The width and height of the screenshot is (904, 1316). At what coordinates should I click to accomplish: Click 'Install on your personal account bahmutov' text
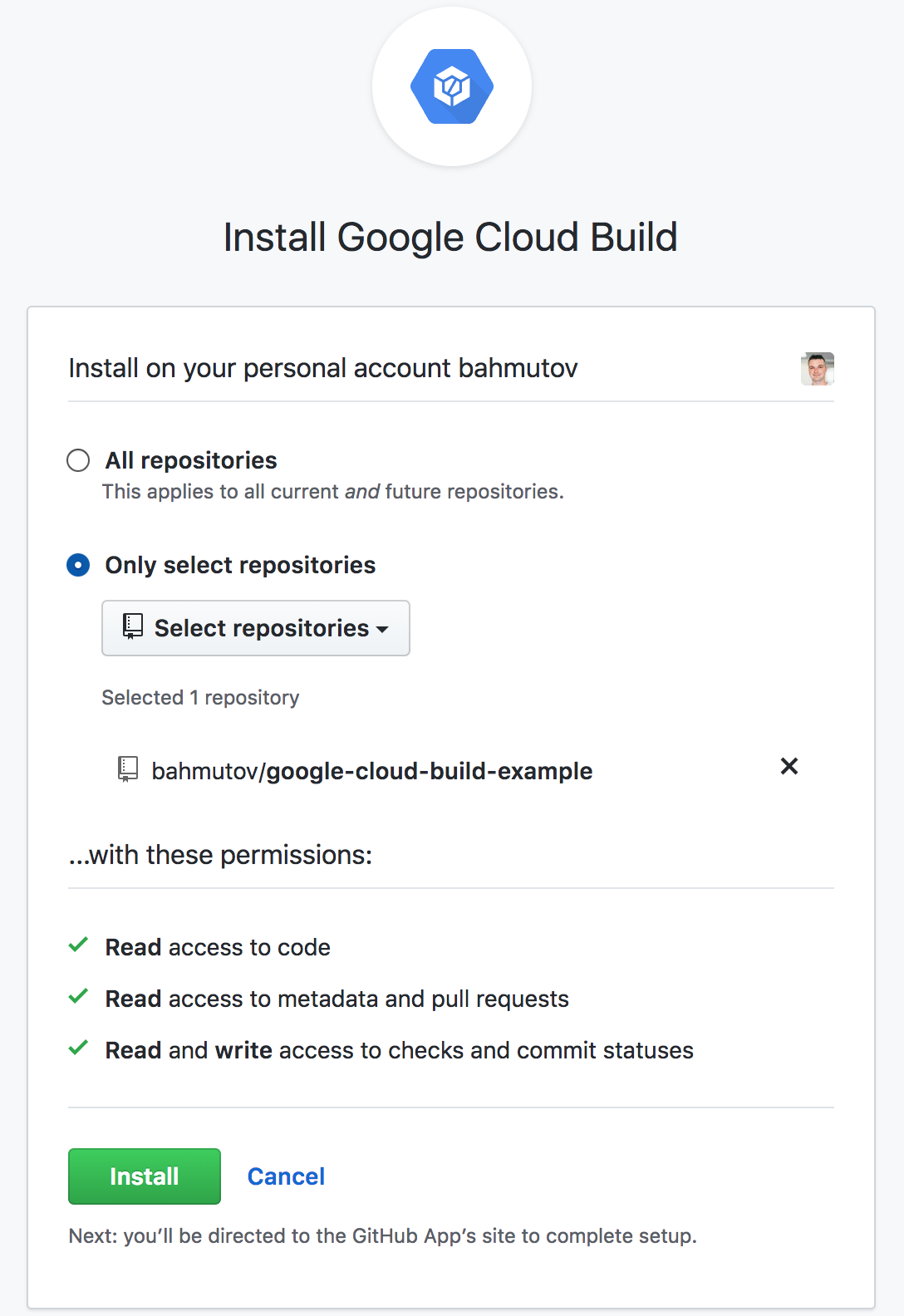tap(323, 368)
